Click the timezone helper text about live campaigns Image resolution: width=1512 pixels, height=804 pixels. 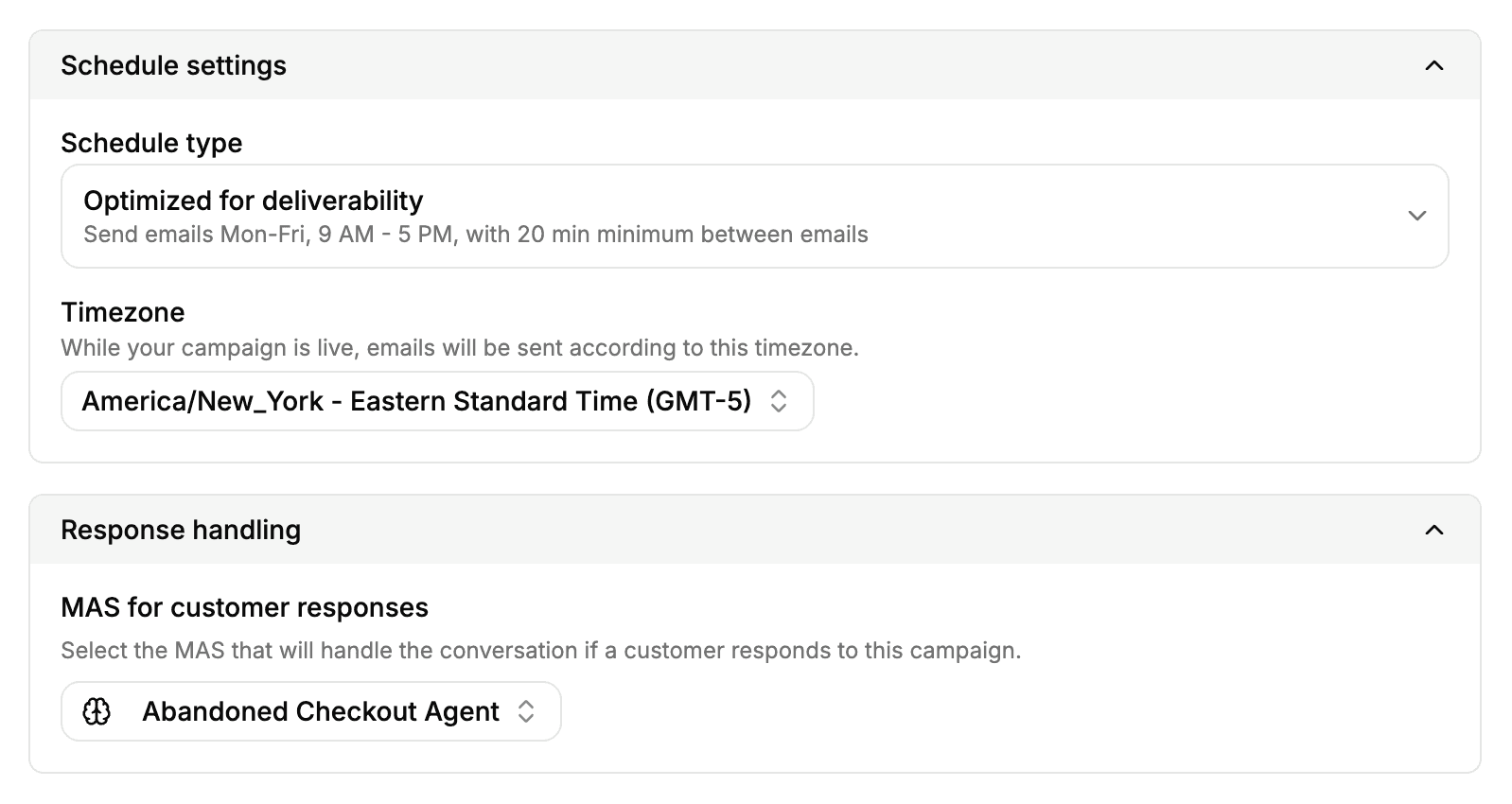point(459,348)
